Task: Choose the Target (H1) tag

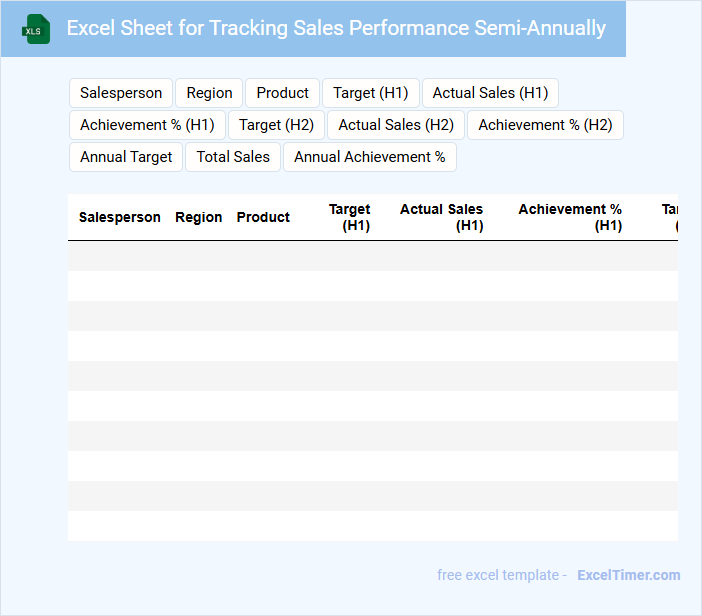Action: click(x=370, y=93)
